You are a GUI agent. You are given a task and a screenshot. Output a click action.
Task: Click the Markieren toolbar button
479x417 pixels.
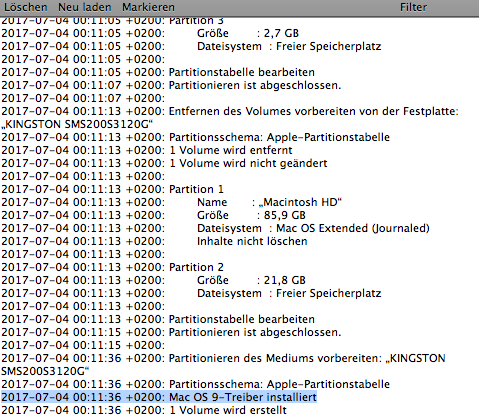click(x=148, y=7)
